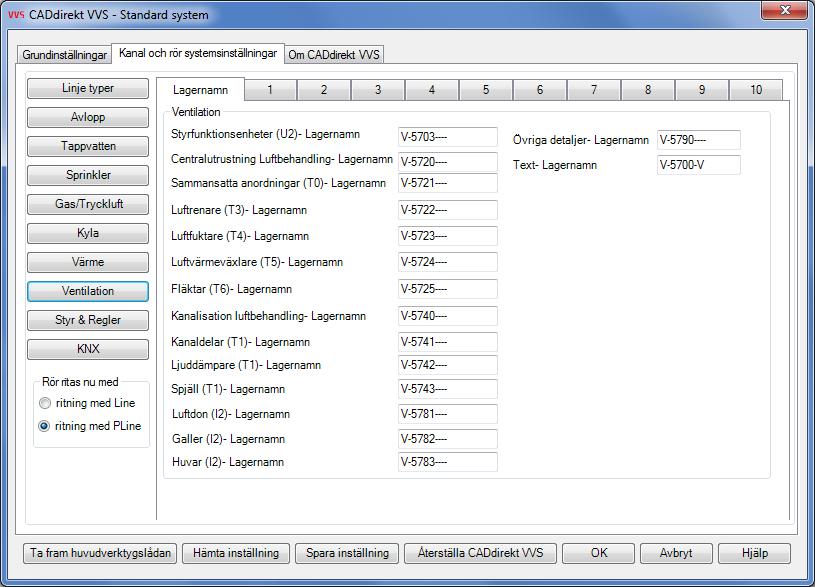Open the KNX settings

pyautogui.click(x=88, y=349)
